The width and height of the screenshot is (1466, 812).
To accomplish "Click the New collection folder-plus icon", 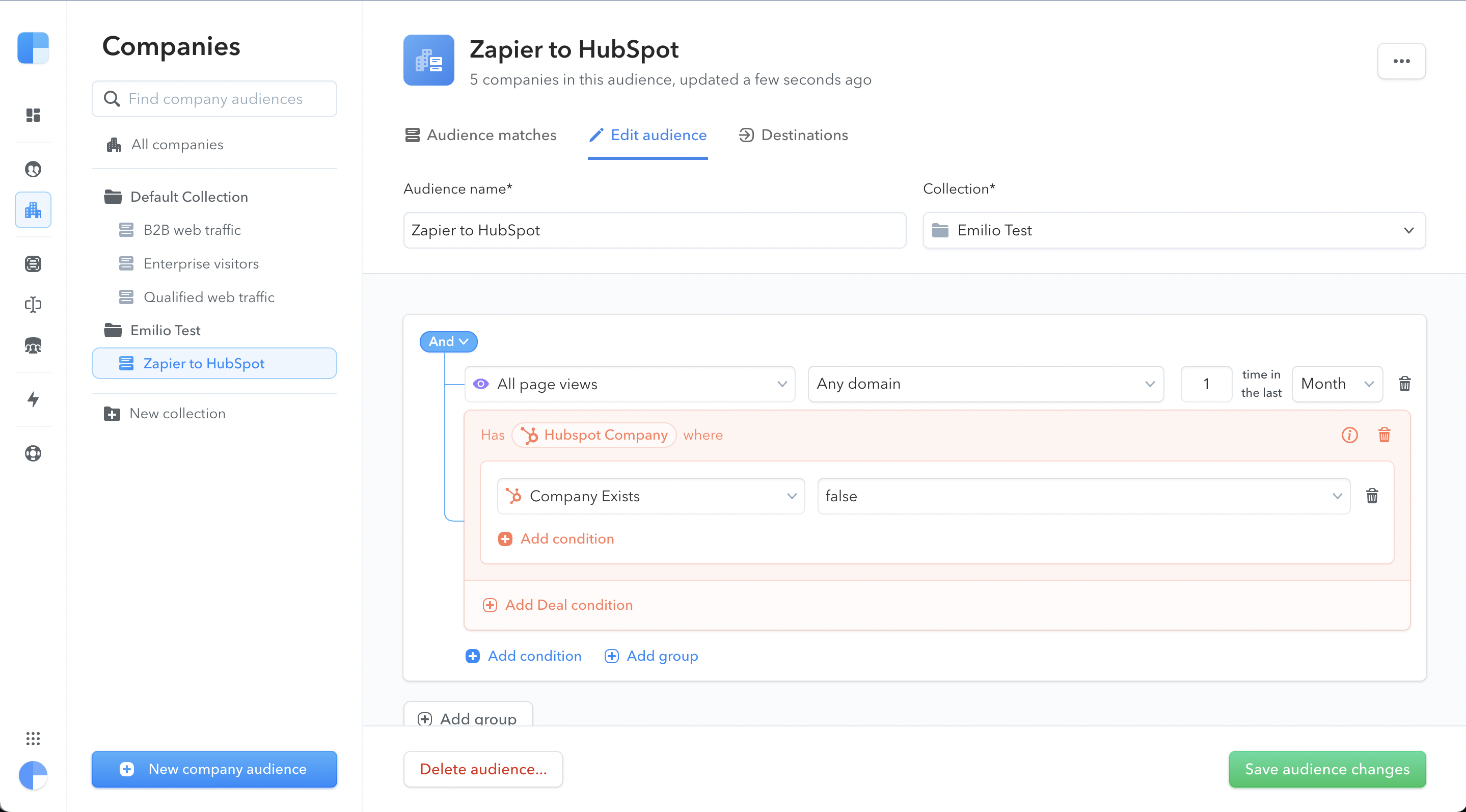I will coord(112,414).
